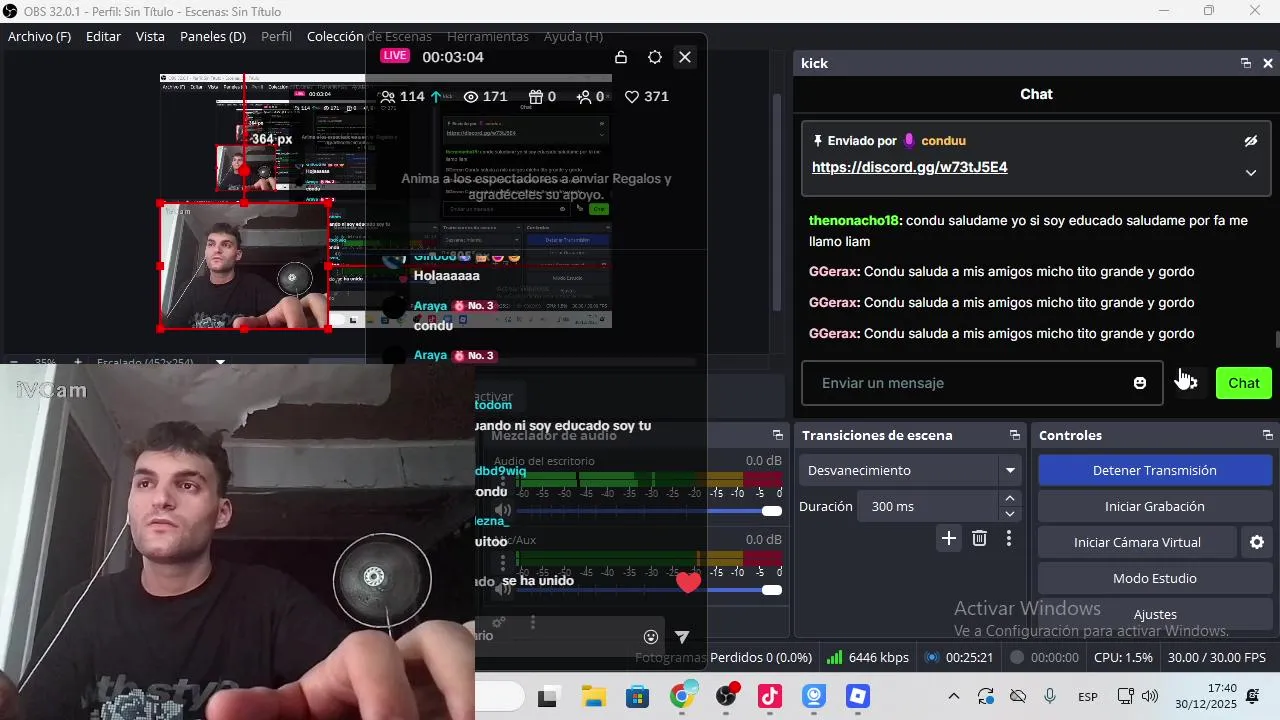Click the 6446 kbps bitrate status

867,658
